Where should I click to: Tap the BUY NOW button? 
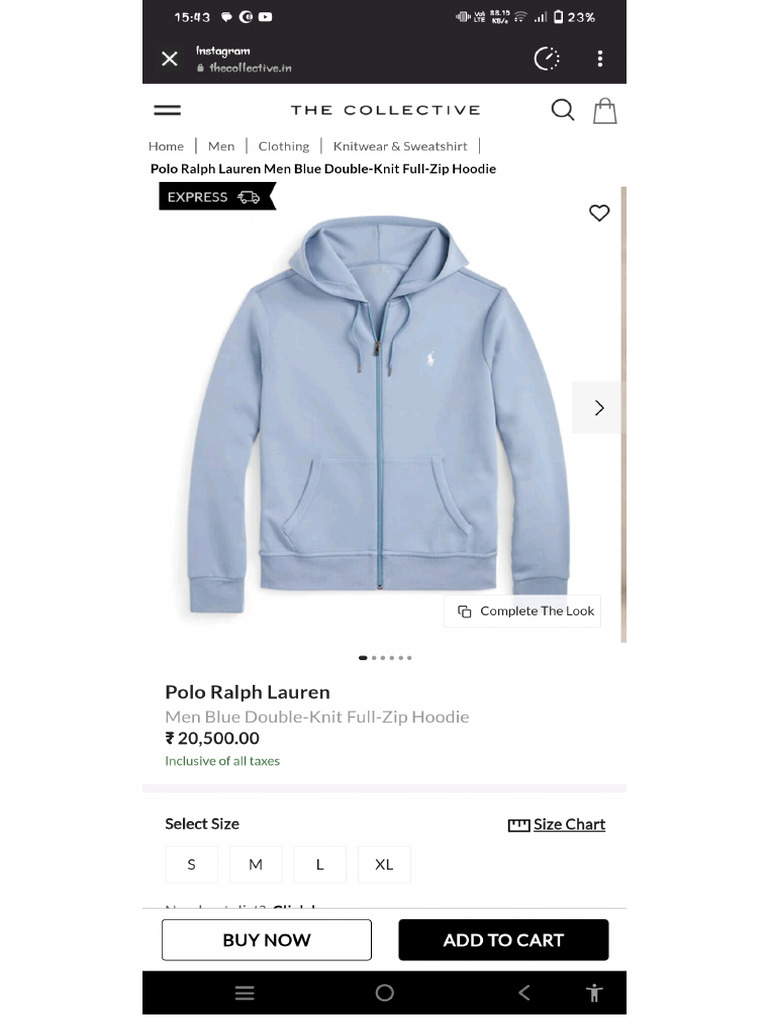pyautogui.click(x=266, y=940)
